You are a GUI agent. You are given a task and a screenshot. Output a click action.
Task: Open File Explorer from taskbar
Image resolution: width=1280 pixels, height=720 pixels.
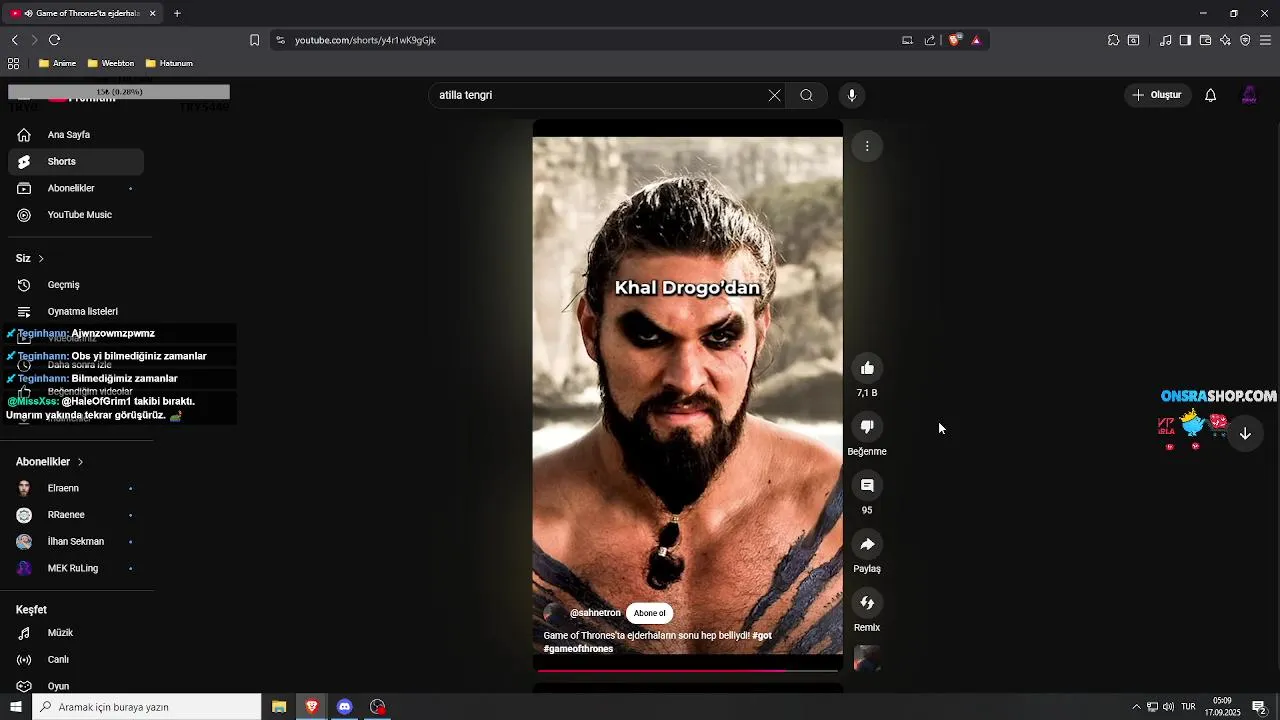coord(279,707)
